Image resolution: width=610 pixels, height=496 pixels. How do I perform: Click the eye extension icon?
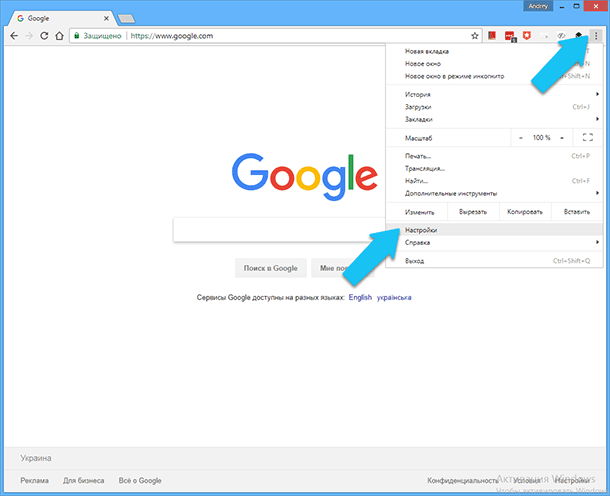pyautogui.click(x=561, y=36)
